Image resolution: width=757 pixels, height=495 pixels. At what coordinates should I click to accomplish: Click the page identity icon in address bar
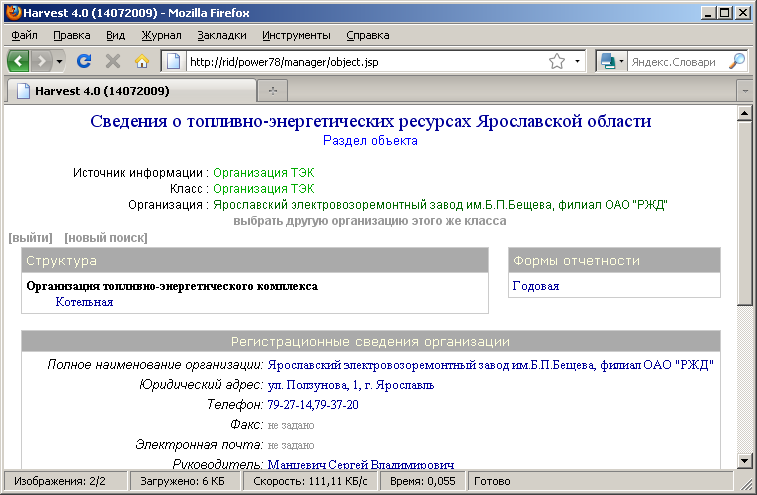[173, 61]
